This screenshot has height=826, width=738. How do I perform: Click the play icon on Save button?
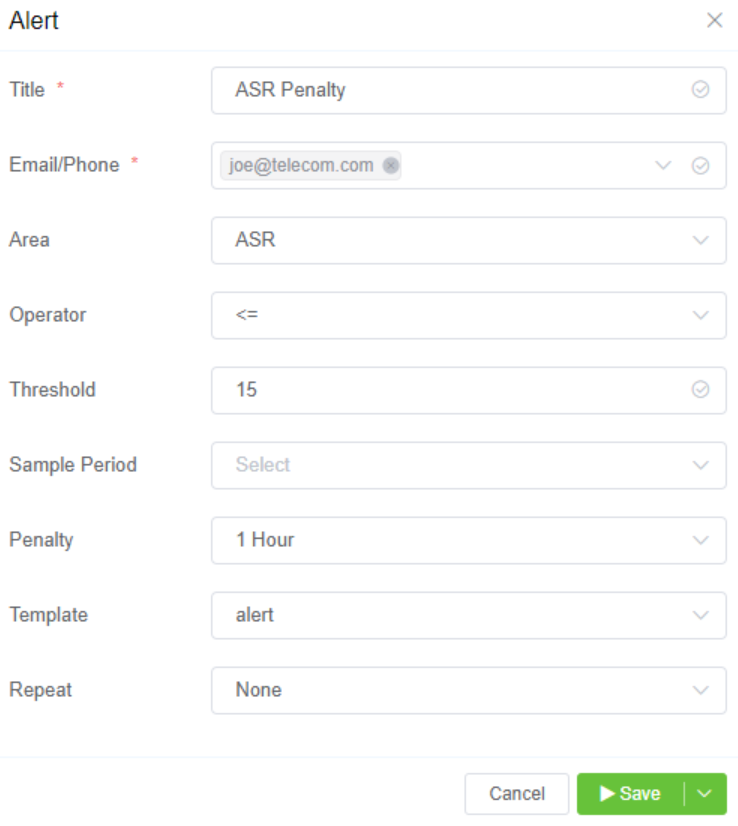[607, 794]
